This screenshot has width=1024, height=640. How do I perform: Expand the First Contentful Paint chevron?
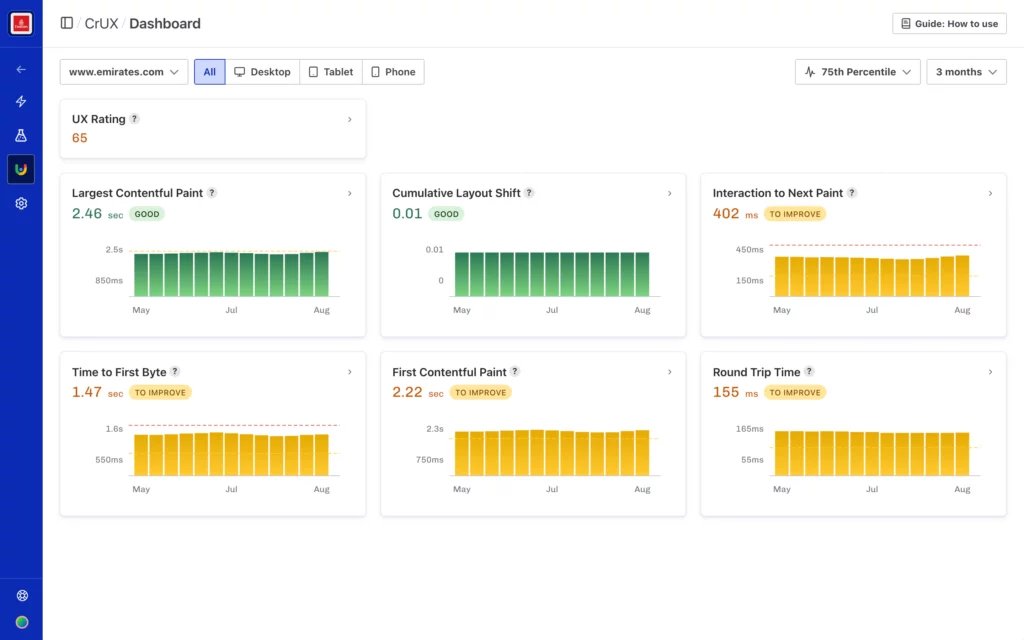click(x=669, y=372)
